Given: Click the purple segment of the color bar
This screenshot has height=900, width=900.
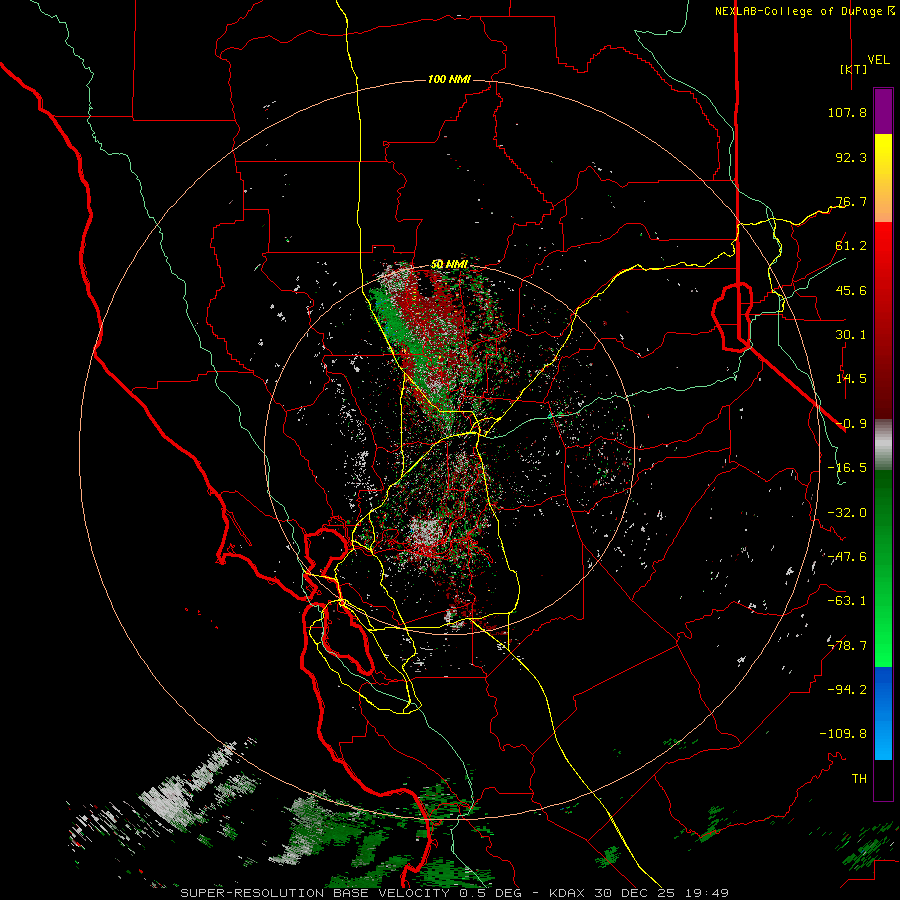Looking at the screenshot, I should coord(883,111).
